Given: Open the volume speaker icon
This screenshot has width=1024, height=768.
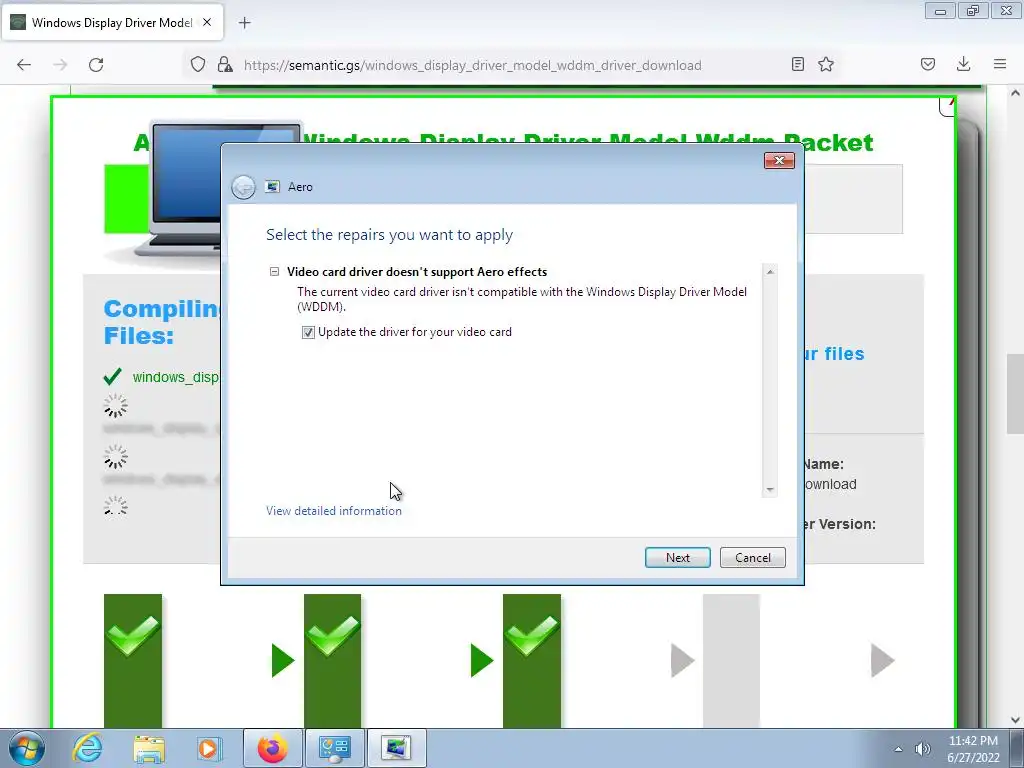Looking at the screenshot, I should (922, 749).
